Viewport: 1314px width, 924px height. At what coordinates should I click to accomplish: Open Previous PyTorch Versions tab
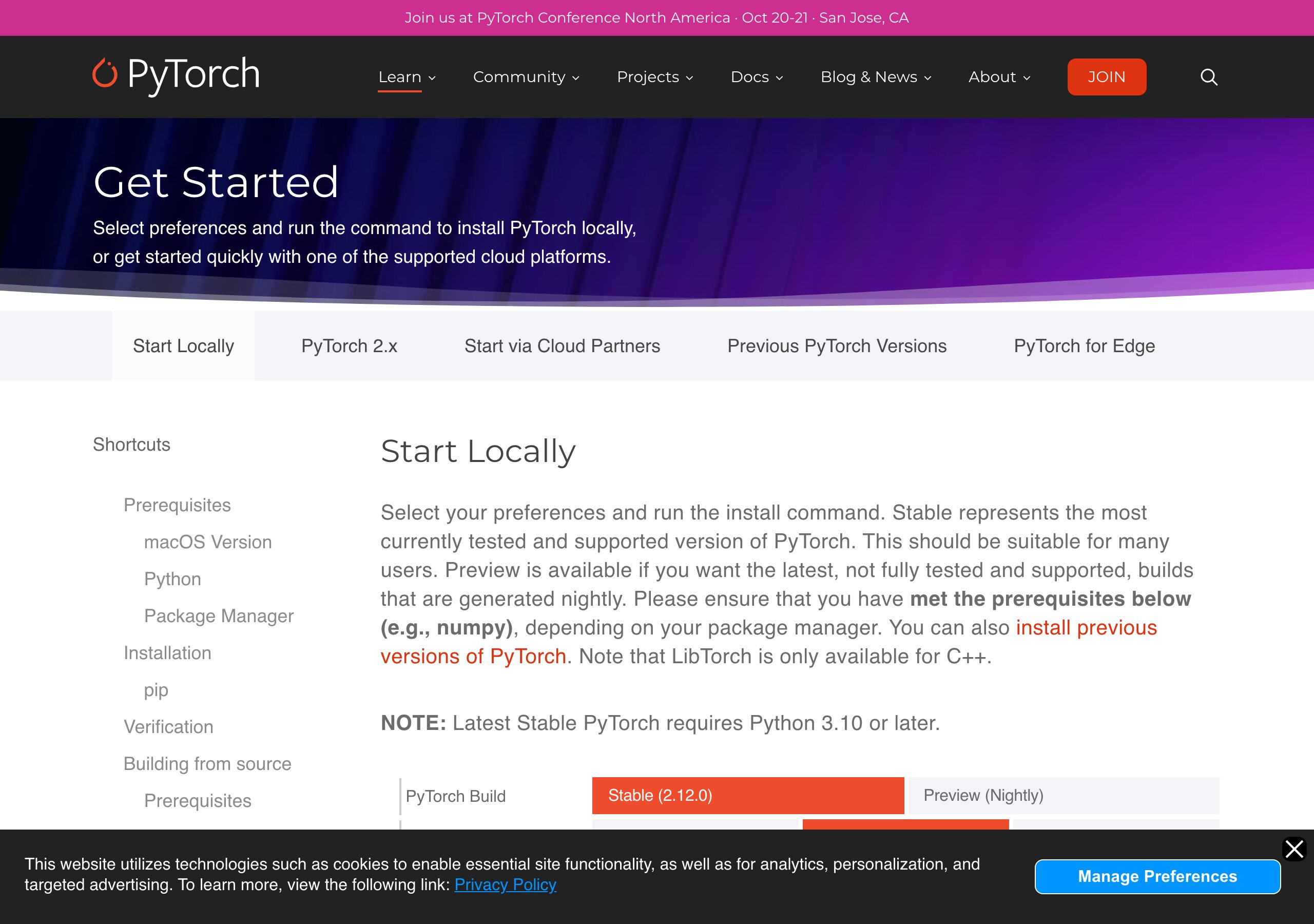coord(837,346)
